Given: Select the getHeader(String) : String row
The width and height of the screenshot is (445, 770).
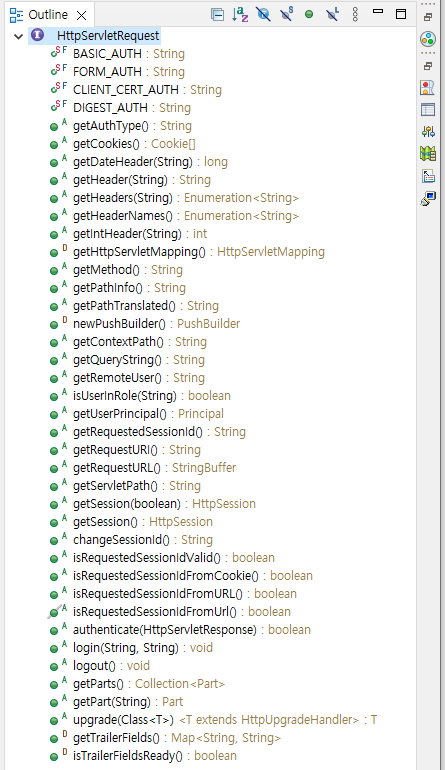Looking at the screenshot, I should pos(131,180).
